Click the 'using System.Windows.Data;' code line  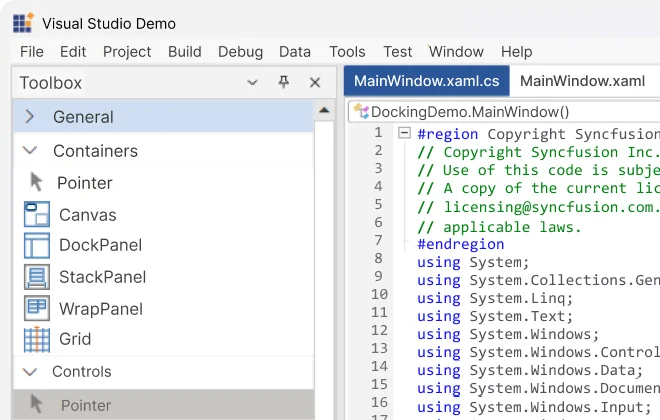pyautogui.click(x=530, y=371)
